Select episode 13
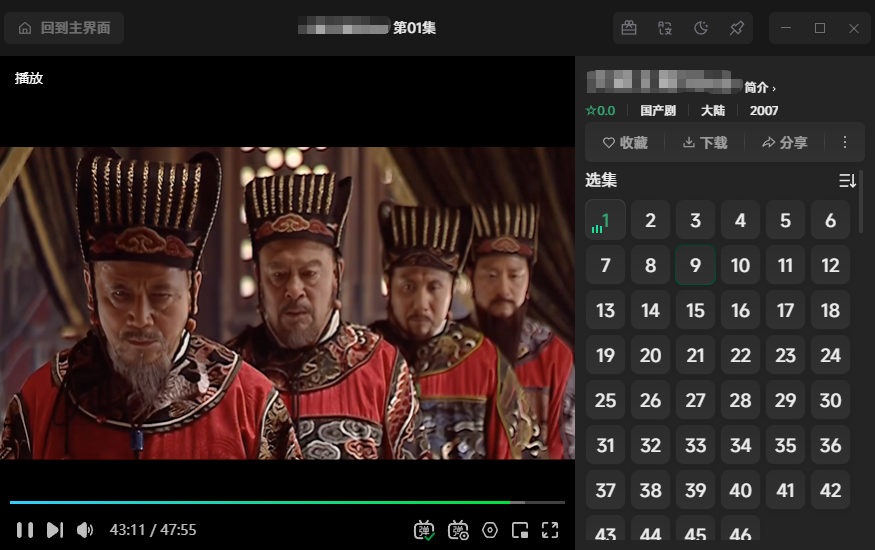Screen dimensions: 875x550 click(x=605, y=310)
